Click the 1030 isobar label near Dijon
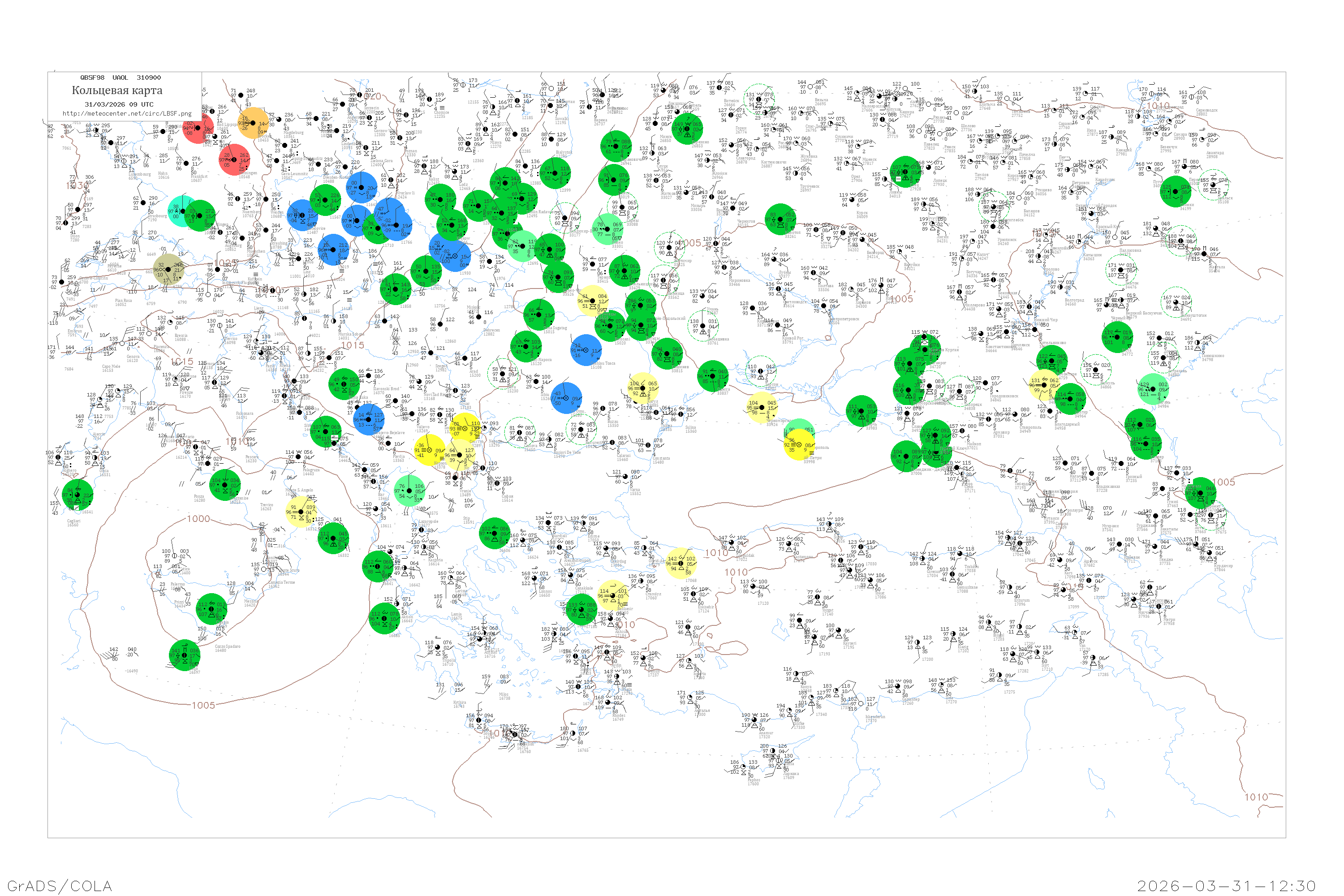Screen dimensions: 1344x896 point(77,186)
